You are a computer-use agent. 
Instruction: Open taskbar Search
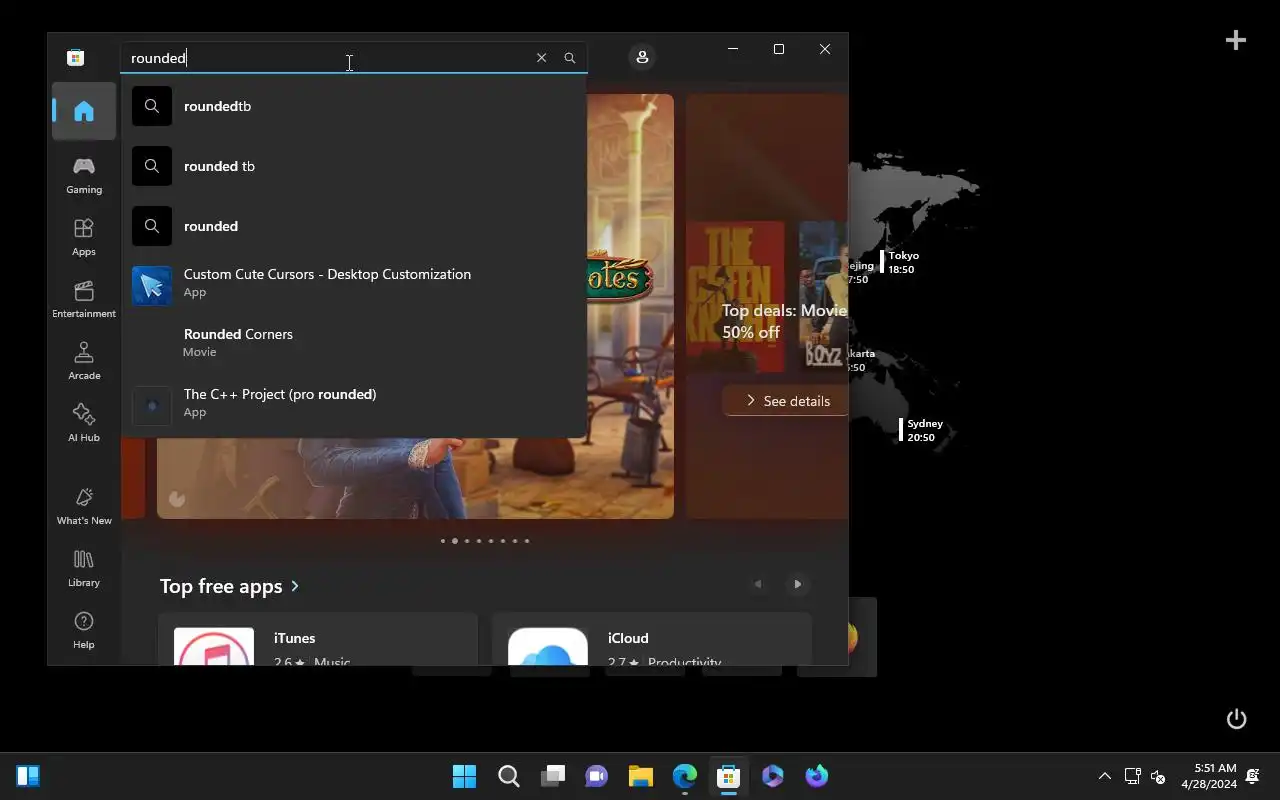coord(509,776)
